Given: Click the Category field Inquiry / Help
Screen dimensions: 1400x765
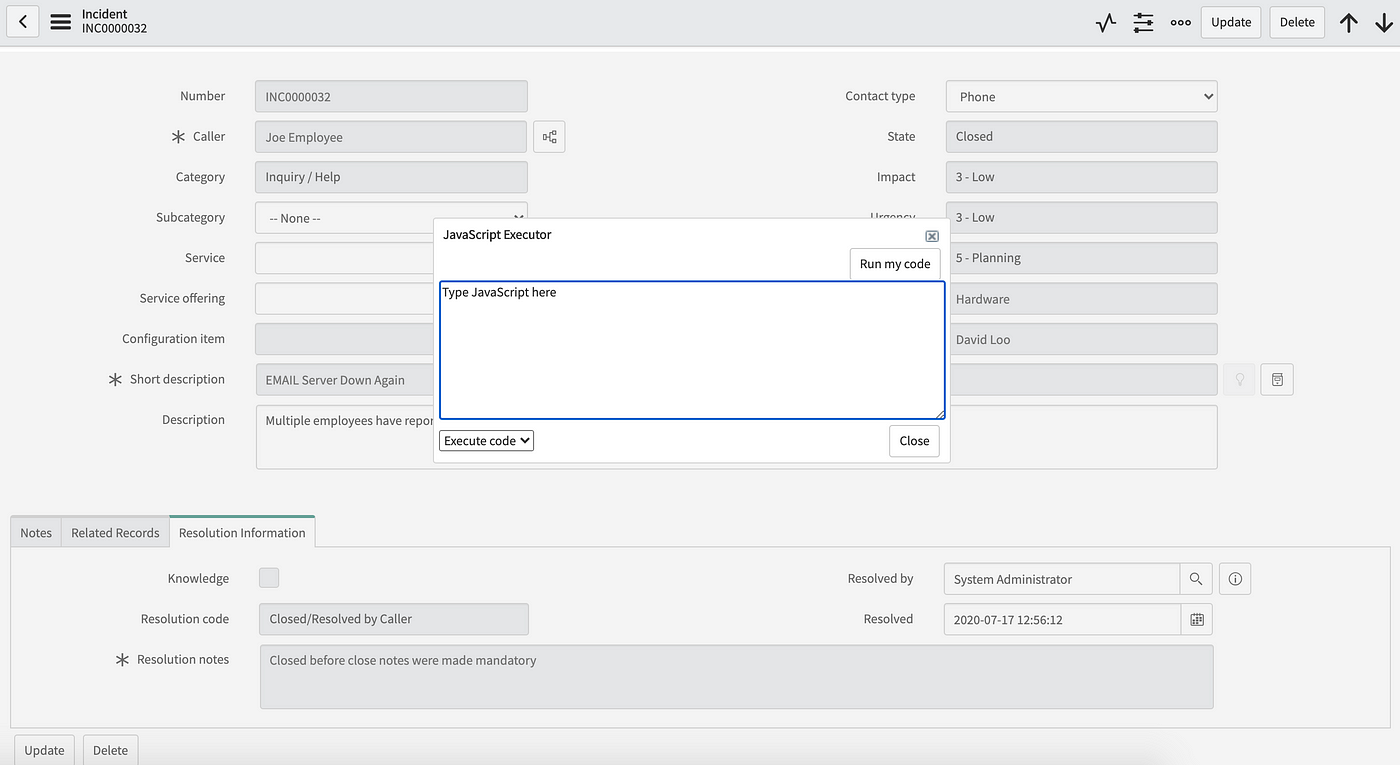Looking at the screenshot, I should 391,177.
